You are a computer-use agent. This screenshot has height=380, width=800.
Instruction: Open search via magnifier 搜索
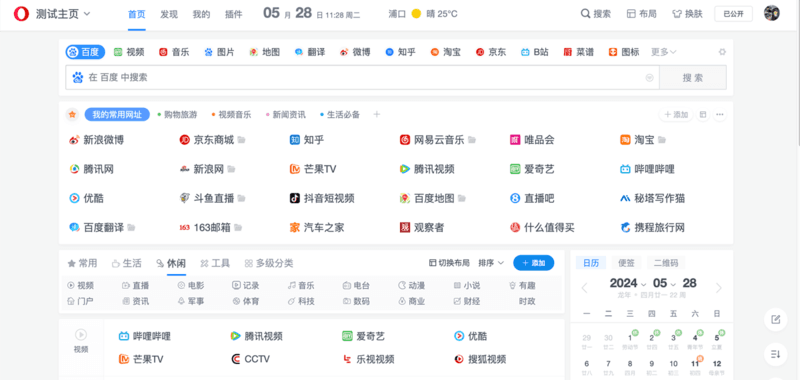click(595, 14)
